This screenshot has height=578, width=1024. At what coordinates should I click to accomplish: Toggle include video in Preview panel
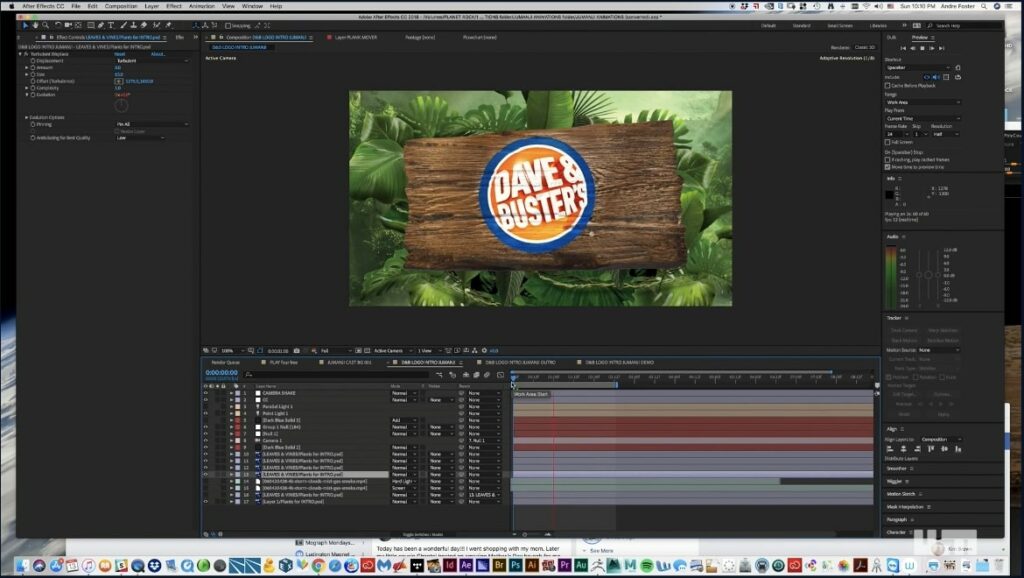(x=926, y=77)
